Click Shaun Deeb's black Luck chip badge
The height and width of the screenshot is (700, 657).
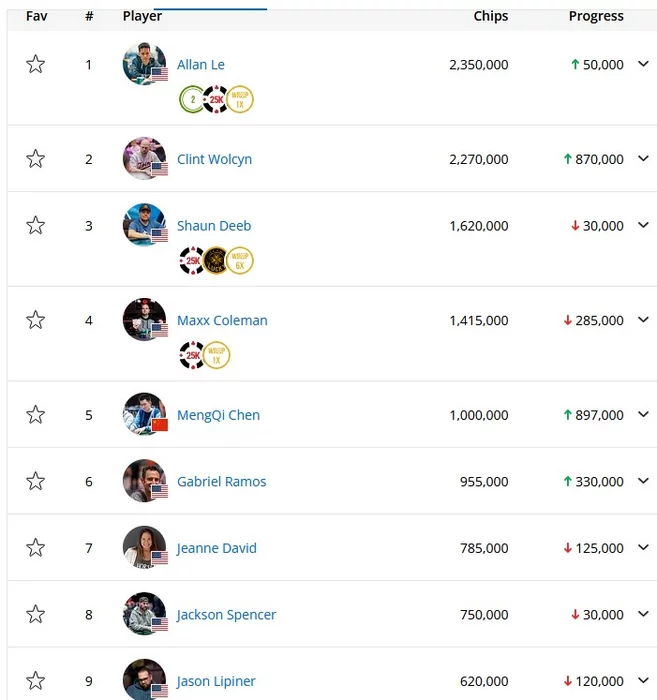(215, 261)
